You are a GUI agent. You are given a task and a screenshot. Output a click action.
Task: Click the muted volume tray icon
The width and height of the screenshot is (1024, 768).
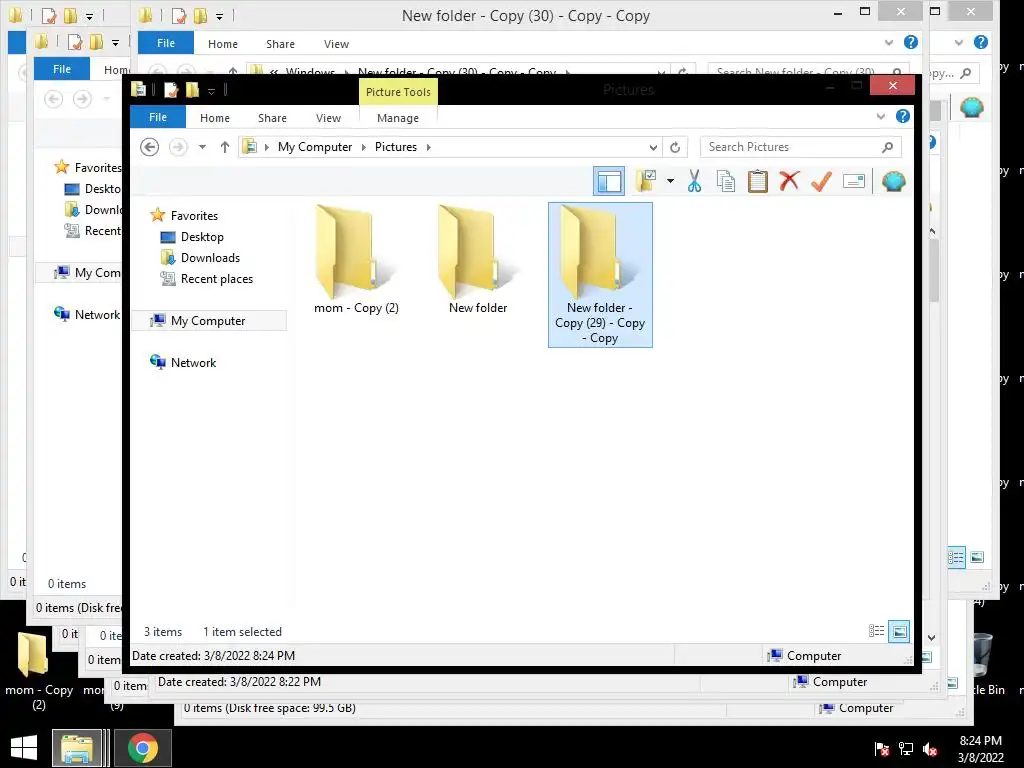[x=930, y=749]
